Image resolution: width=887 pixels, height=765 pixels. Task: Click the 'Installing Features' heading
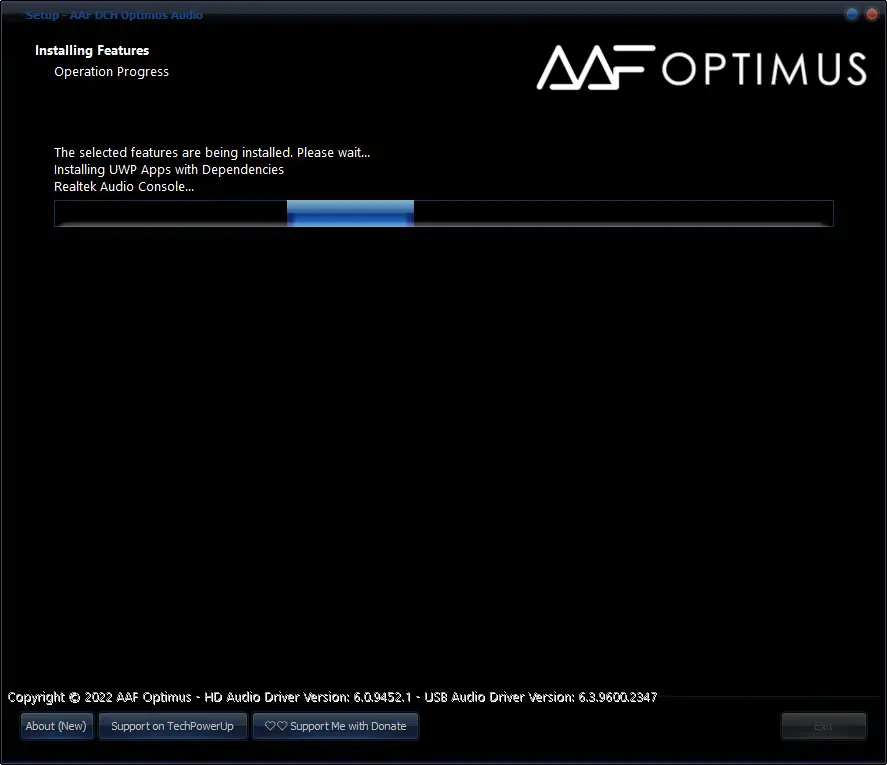click(92, 50)
